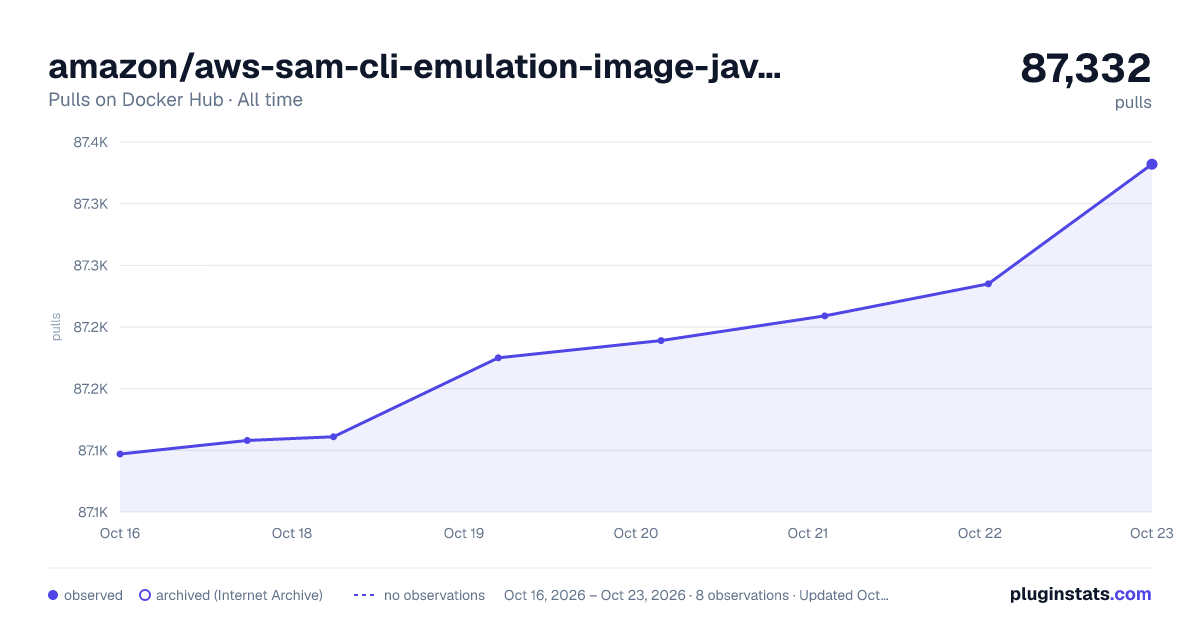Screen dimensions: 1200x630
Task: Click the pluginstats.com link
Action: click(x=1080, y=594)
